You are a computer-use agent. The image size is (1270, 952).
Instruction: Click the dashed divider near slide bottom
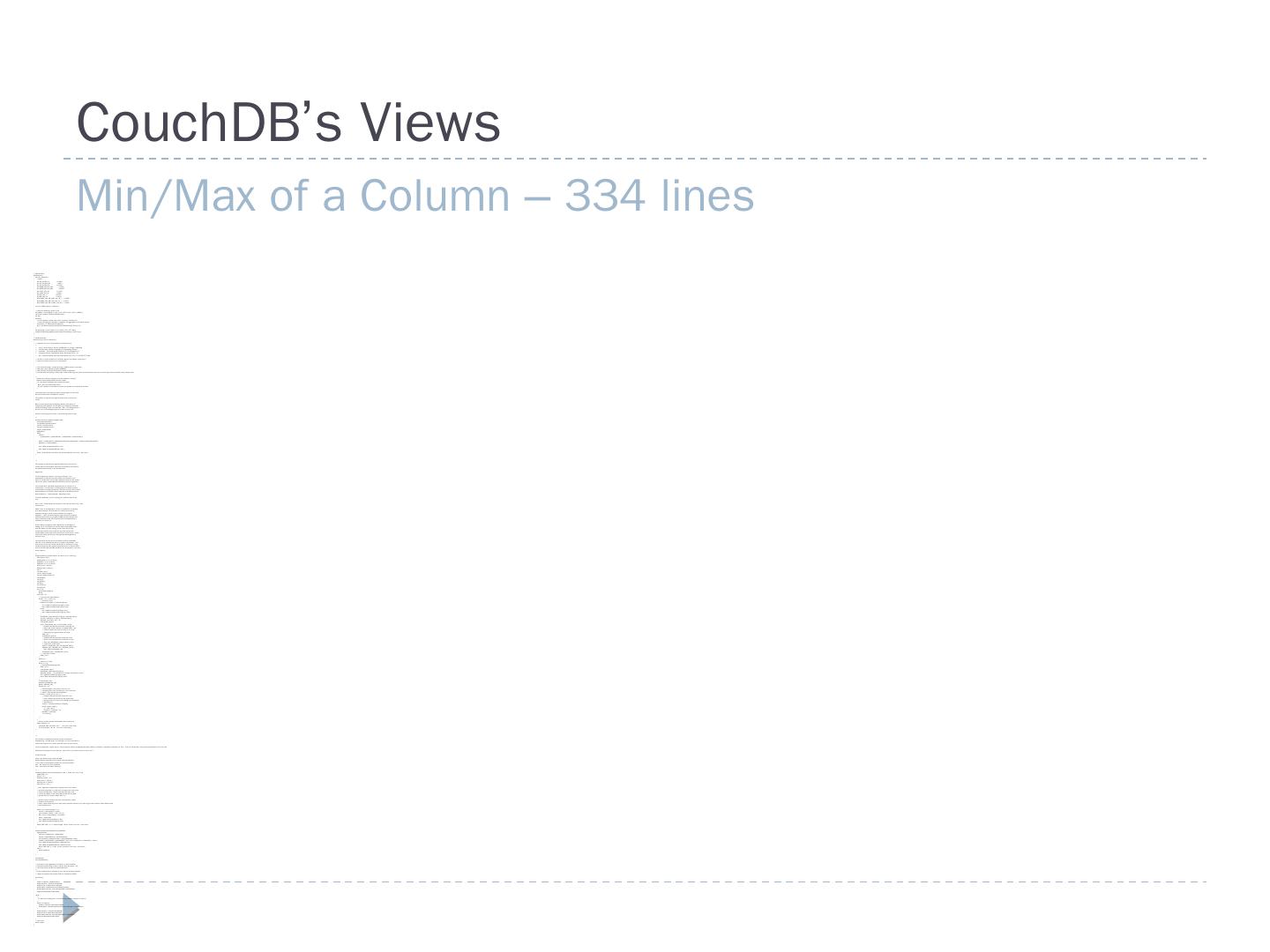click(635, 881)
